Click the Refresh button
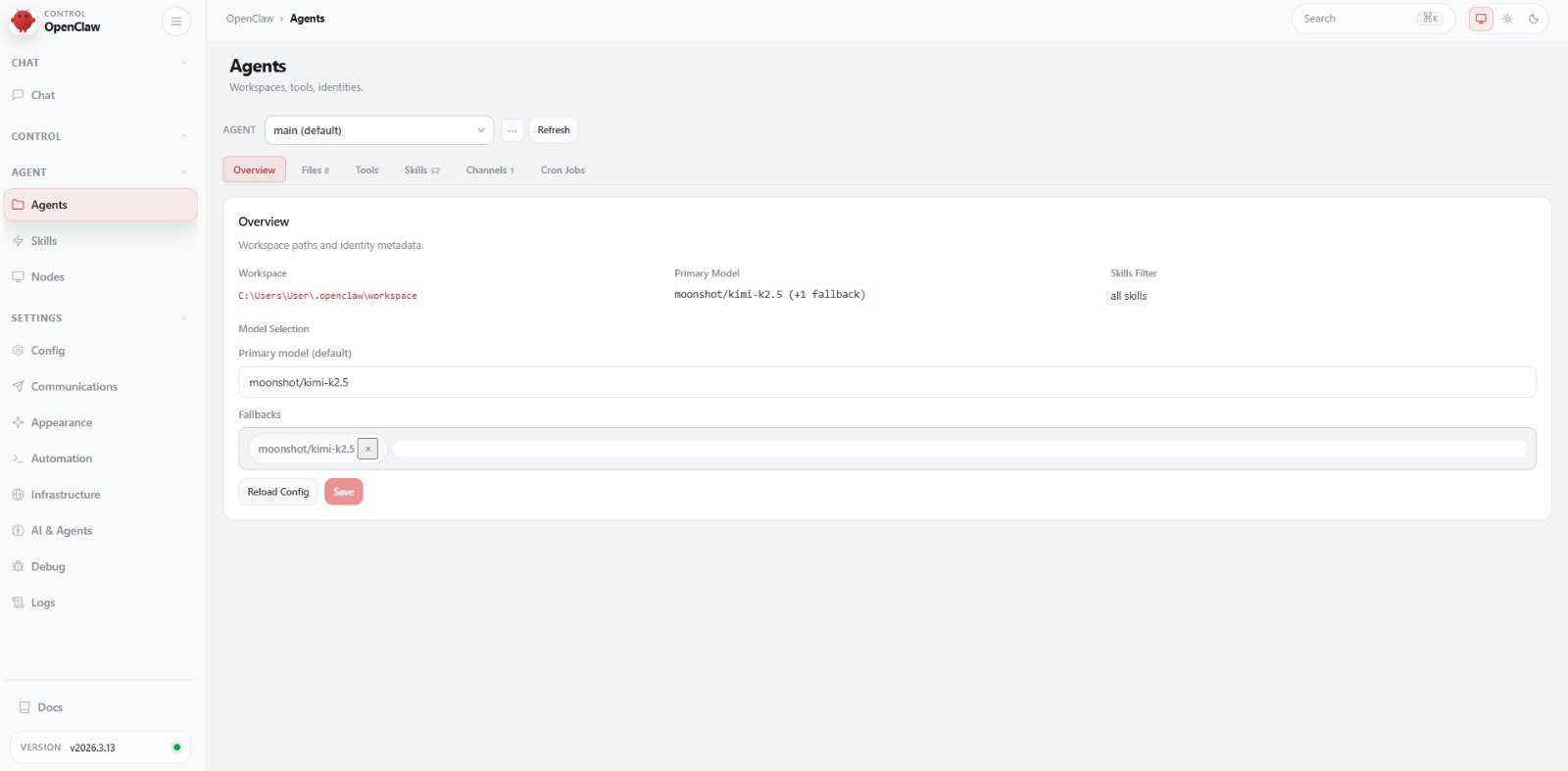 click(554, 130)
